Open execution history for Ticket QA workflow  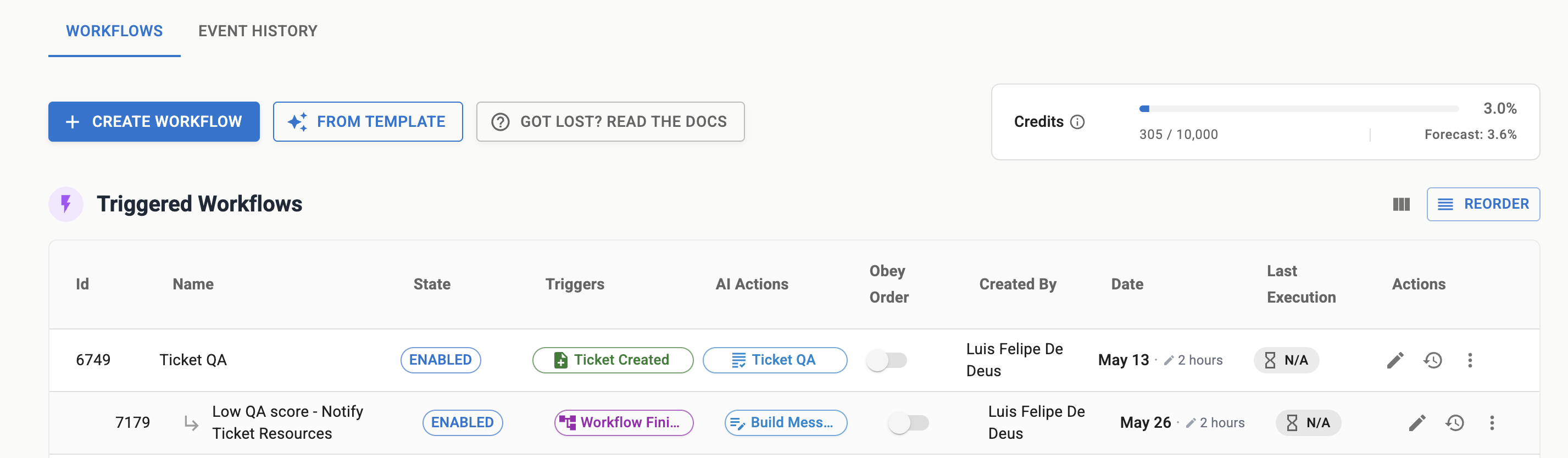[1432, 360]
